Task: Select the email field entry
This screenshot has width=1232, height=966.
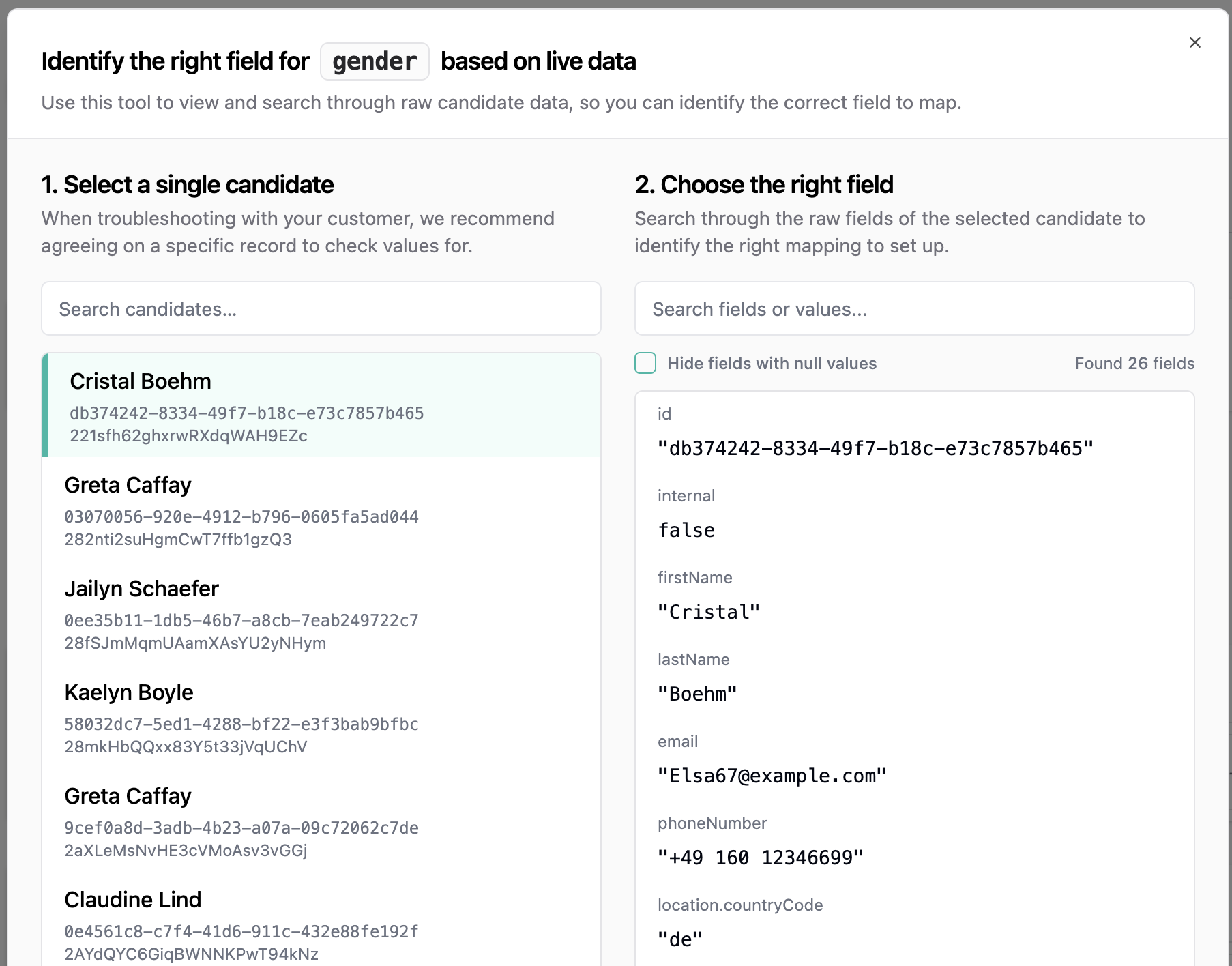Action: (x=914, y=760)
